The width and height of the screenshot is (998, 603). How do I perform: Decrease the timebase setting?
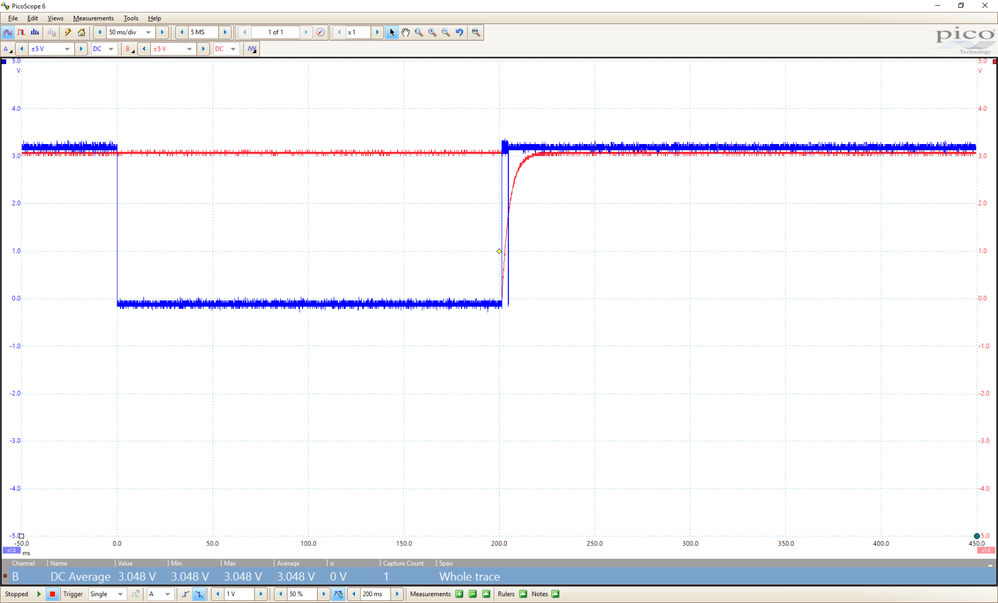(99, 32)
